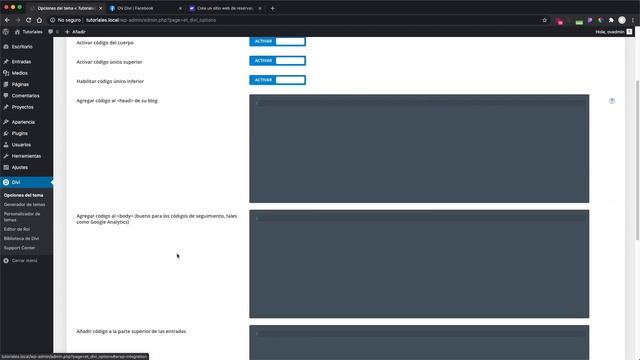The width and height of the screenshot is (640, 360).
Task: Close the Facebook browser tab
Action: click(x=180, y=8)
